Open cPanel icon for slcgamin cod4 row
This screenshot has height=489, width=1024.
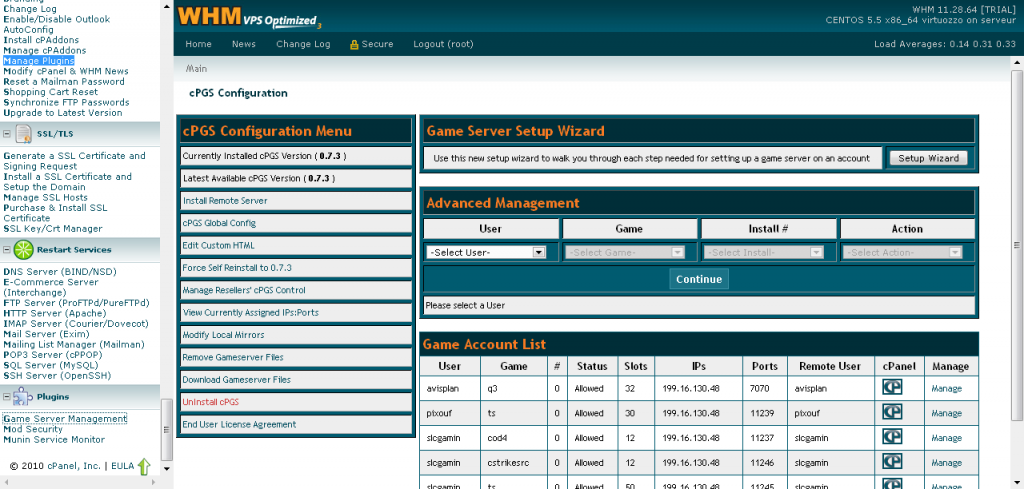tap(891, 437)
